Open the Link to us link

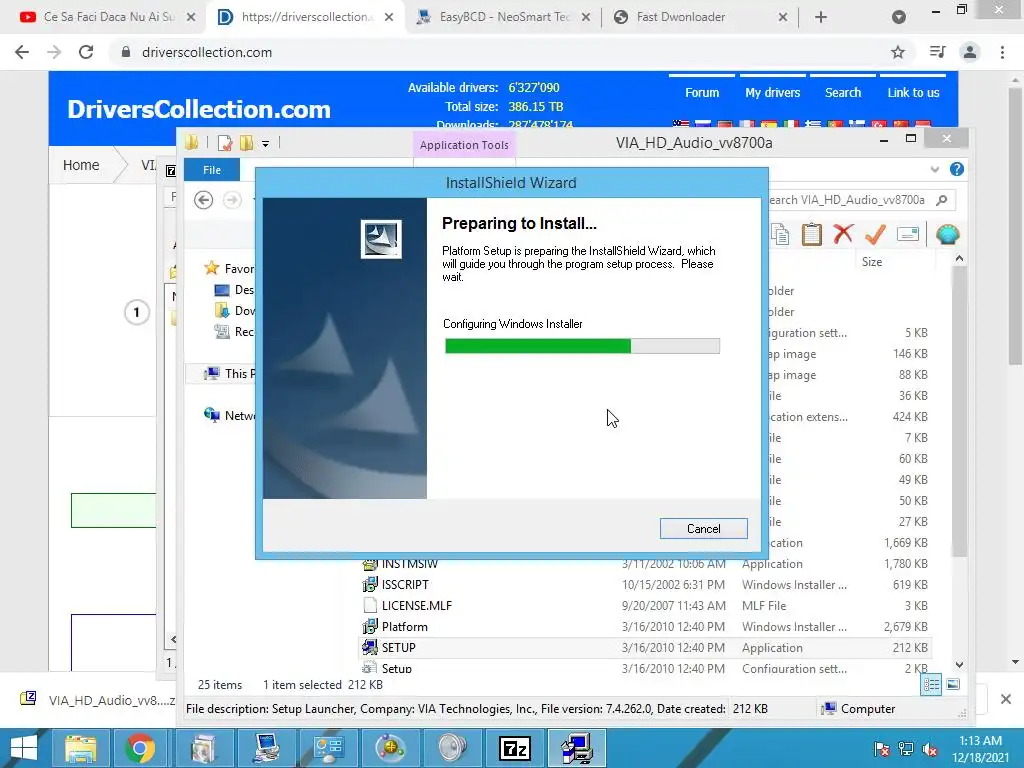click(913, 93)
